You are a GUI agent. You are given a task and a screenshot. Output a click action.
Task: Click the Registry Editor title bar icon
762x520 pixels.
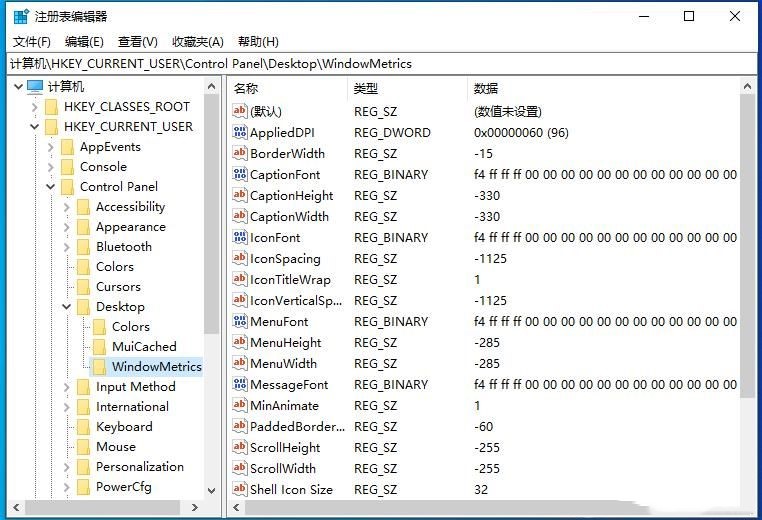pyautogui.click(x=21, y=17)
